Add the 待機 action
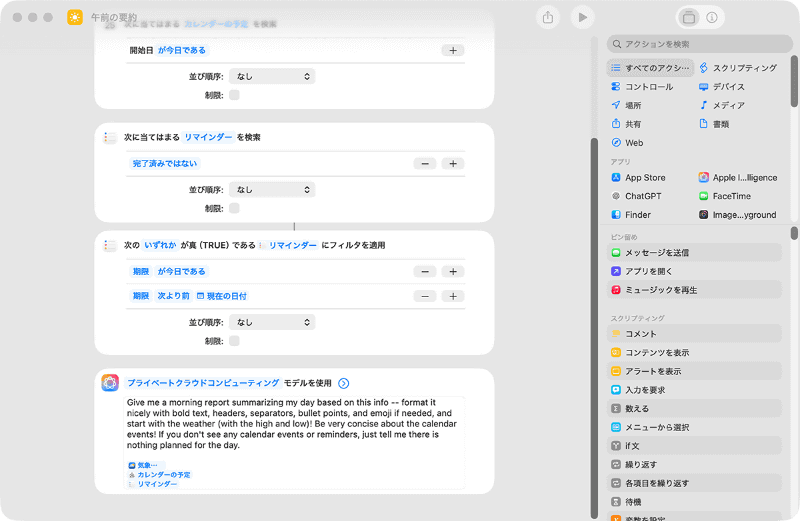800x521 pixels. pos(694,502)
